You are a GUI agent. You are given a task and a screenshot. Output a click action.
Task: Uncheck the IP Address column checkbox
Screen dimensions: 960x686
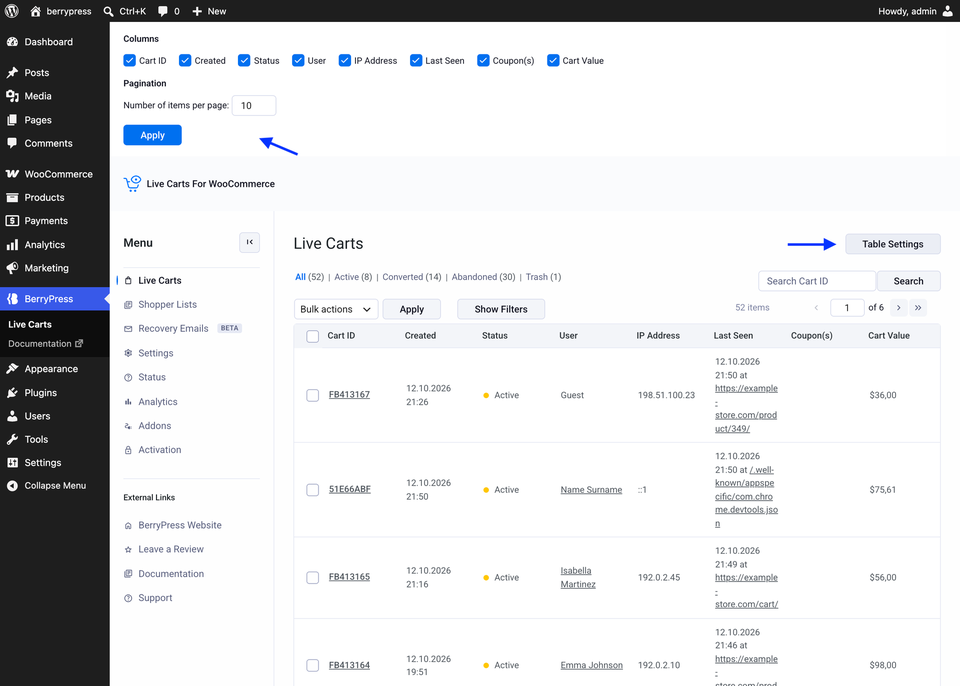345,60
